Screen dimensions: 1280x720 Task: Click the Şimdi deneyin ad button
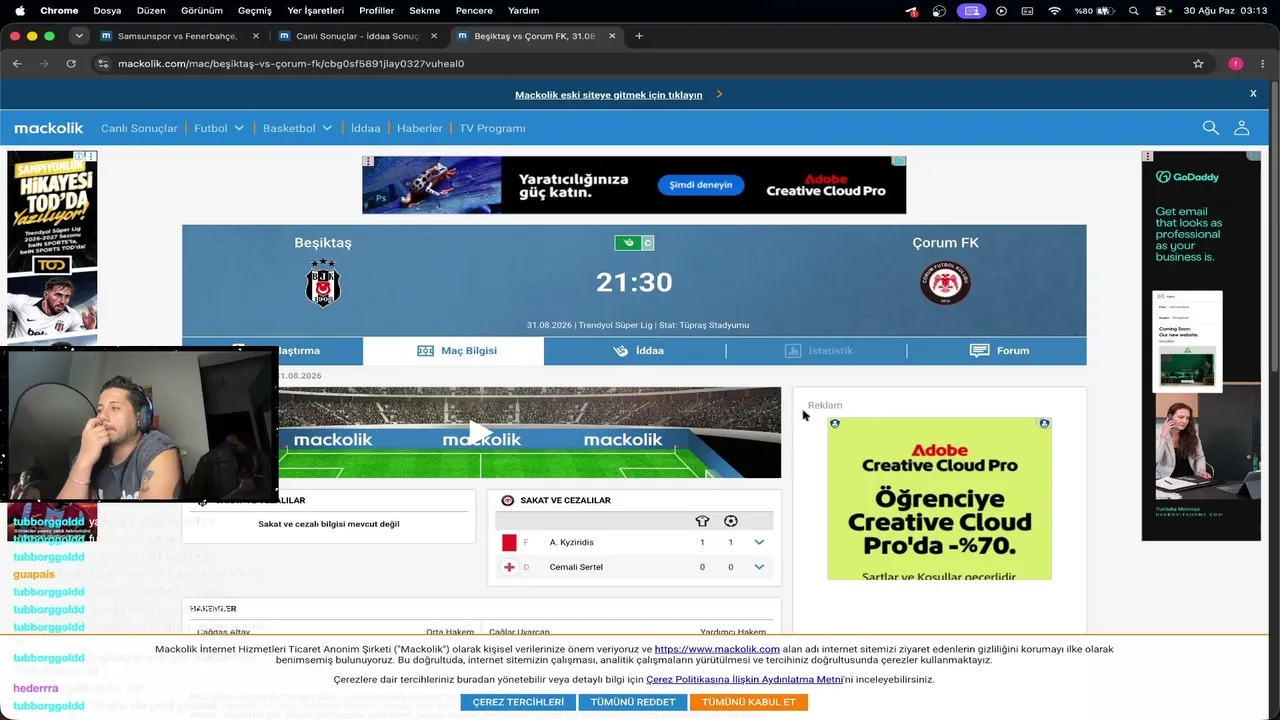pyautogui.click(x=701, y=185)
